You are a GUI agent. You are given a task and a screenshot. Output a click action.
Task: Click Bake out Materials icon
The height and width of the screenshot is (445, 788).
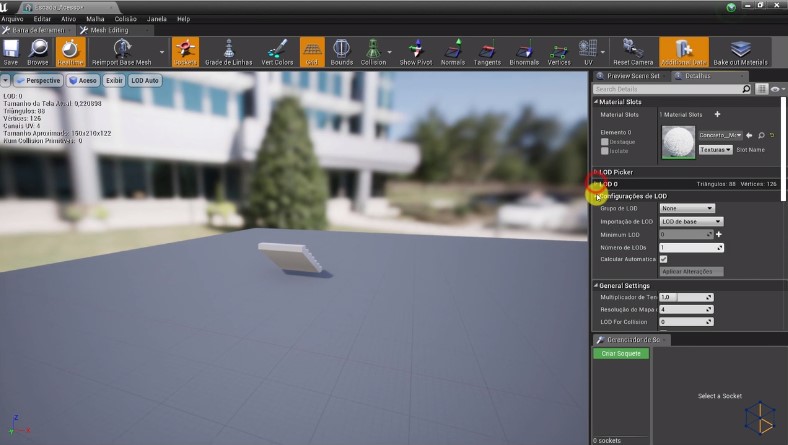pyautogui.click(x=740, y=52)
